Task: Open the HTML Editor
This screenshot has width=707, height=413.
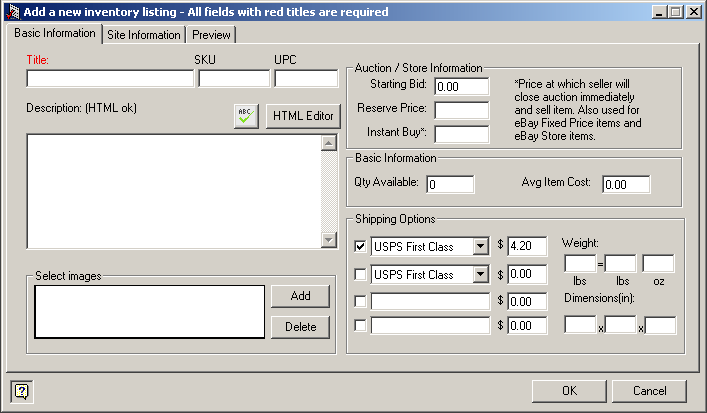Action: coord(303,116)
